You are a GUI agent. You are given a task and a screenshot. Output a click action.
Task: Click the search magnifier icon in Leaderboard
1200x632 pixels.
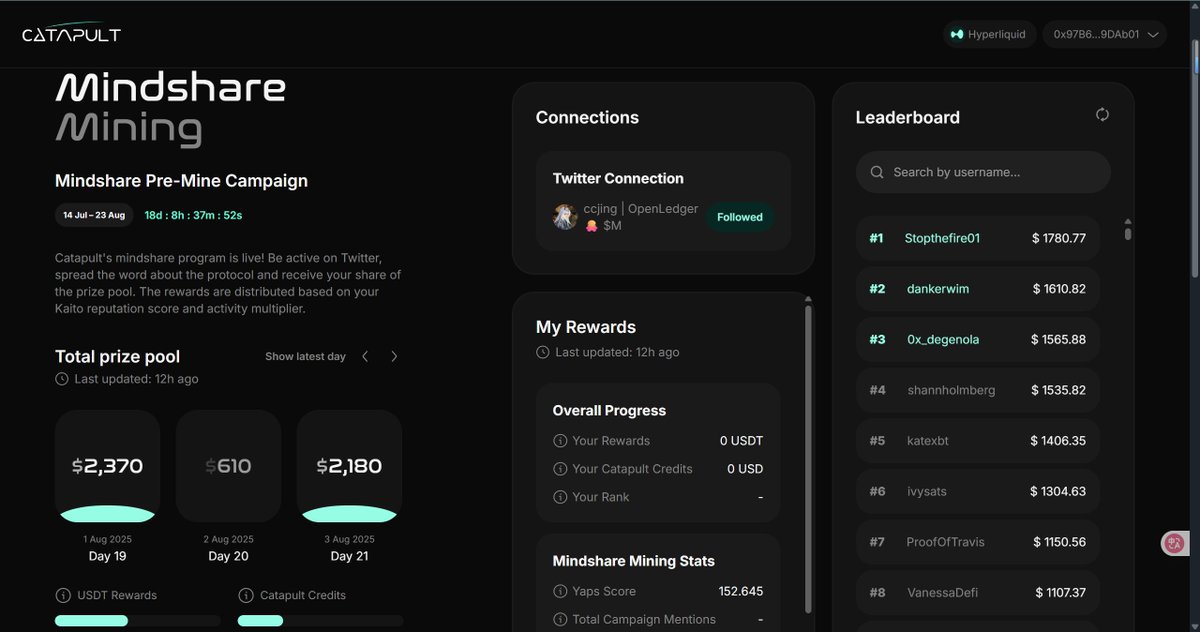[x=877, y=172]
